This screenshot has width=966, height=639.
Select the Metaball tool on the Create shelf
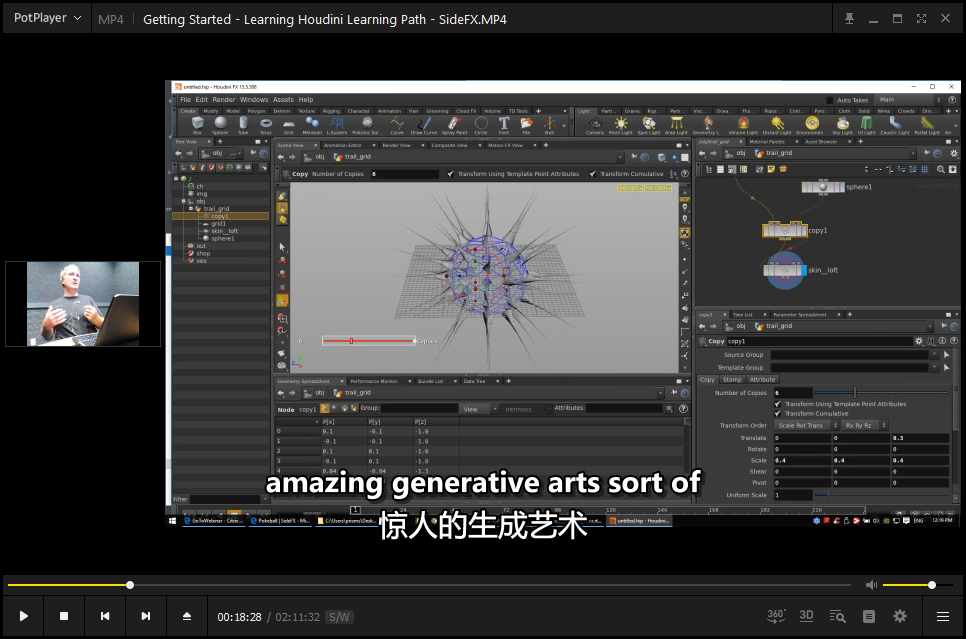tap(312, 123)
